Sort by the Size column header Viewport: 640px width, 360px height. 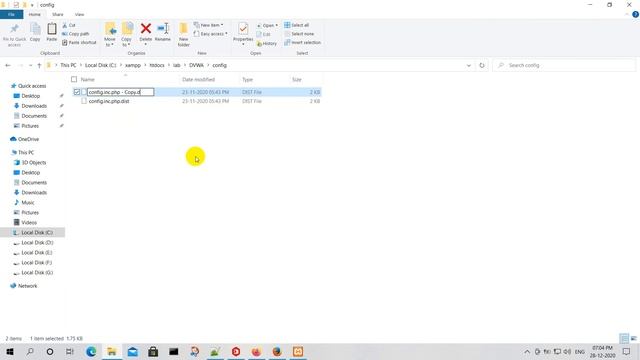[x=297, y=80]
